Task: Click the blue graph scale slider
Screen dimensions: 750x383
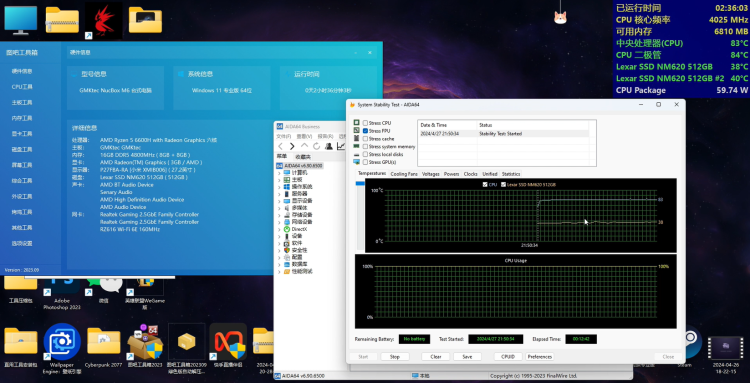Action: click(360, 184)
